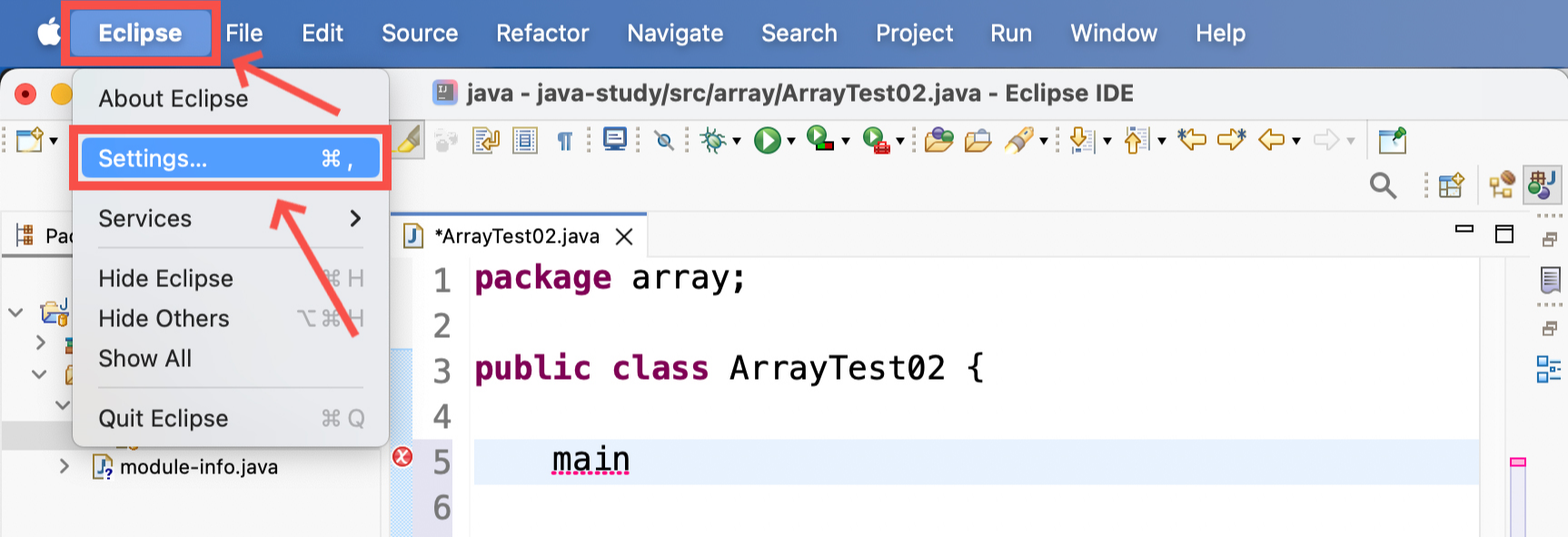
Task: Open the Project menu
Action: (914, 34)
